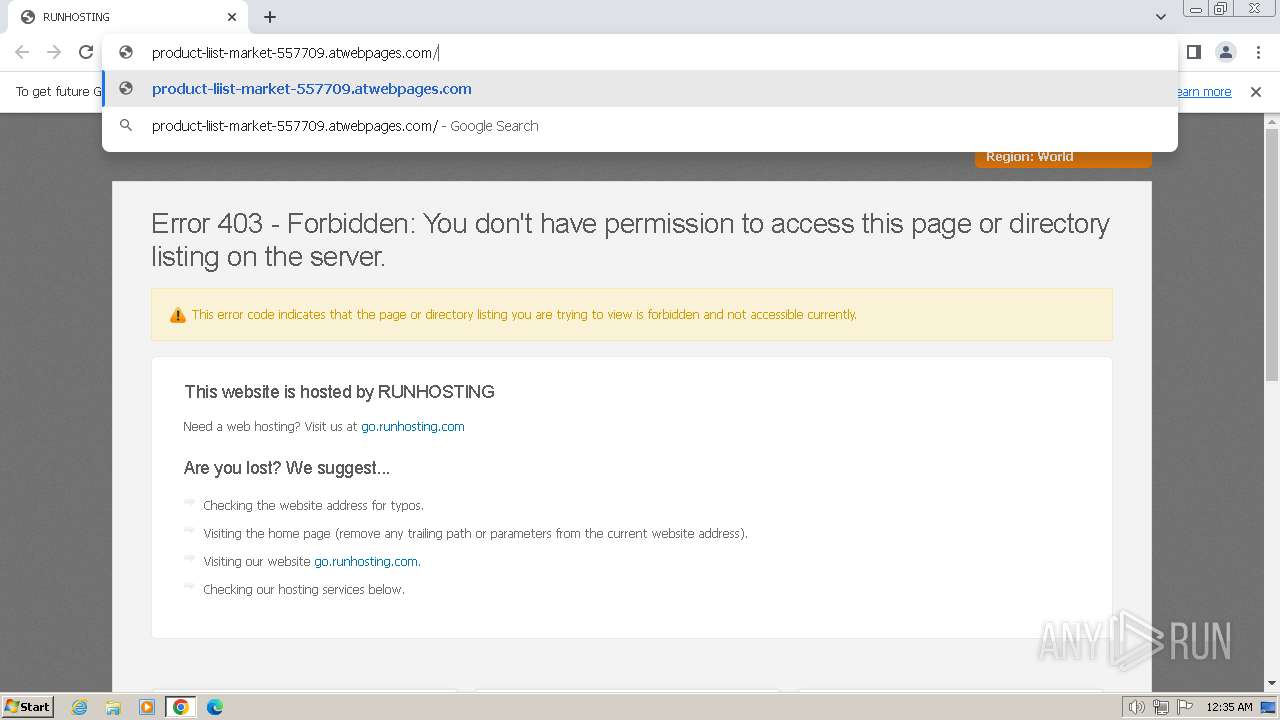Dismiss the infobar with X

(1256, 92)
